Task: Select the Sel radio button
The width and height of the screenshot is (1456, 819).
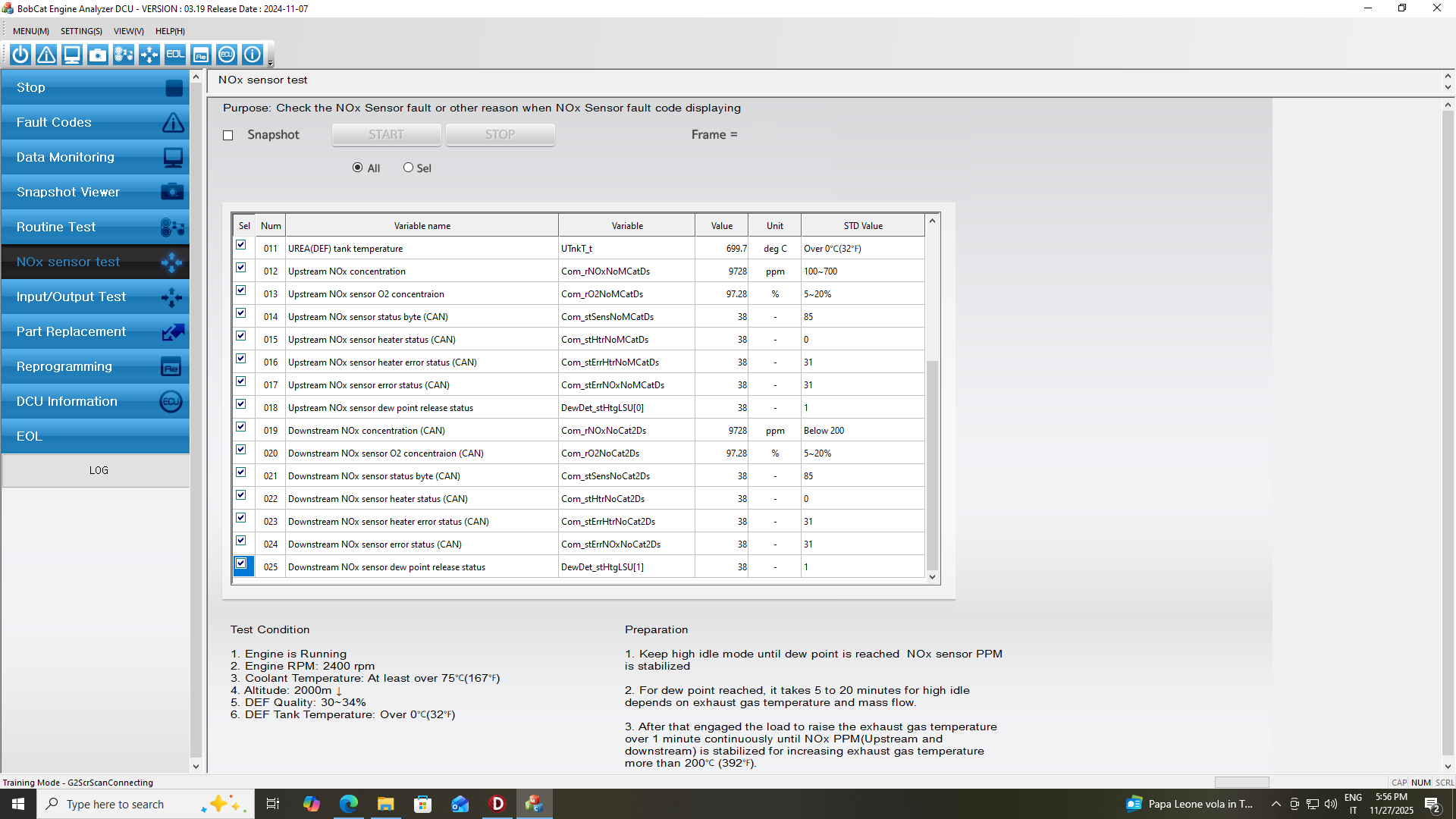Action: click(408, 168)
